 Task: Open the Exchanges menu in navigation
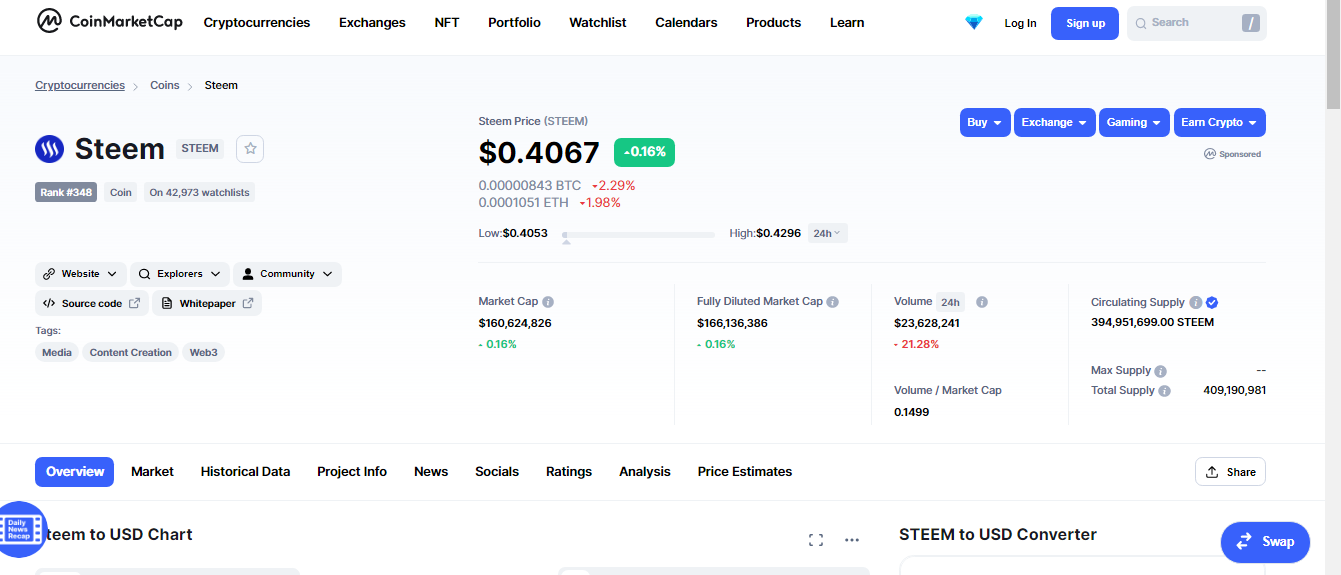click(x=372, y=22)
